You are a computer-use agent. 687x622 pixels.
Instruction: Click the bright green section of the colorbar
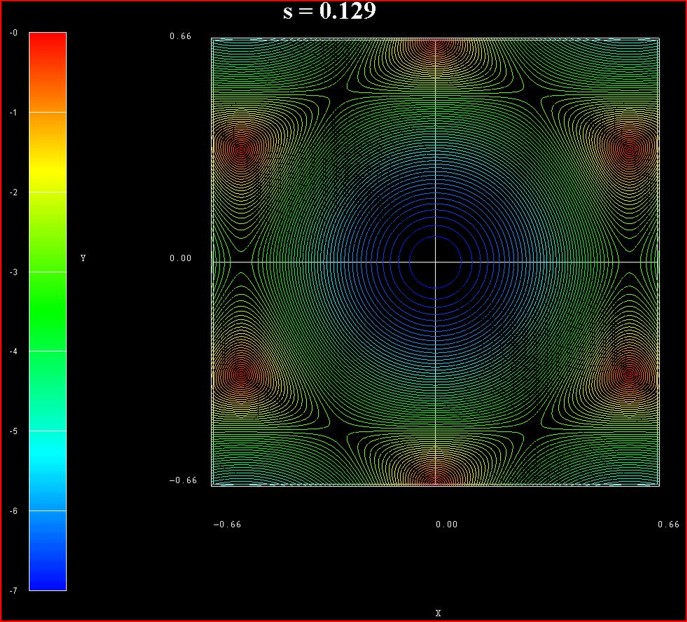coord(47,330)
